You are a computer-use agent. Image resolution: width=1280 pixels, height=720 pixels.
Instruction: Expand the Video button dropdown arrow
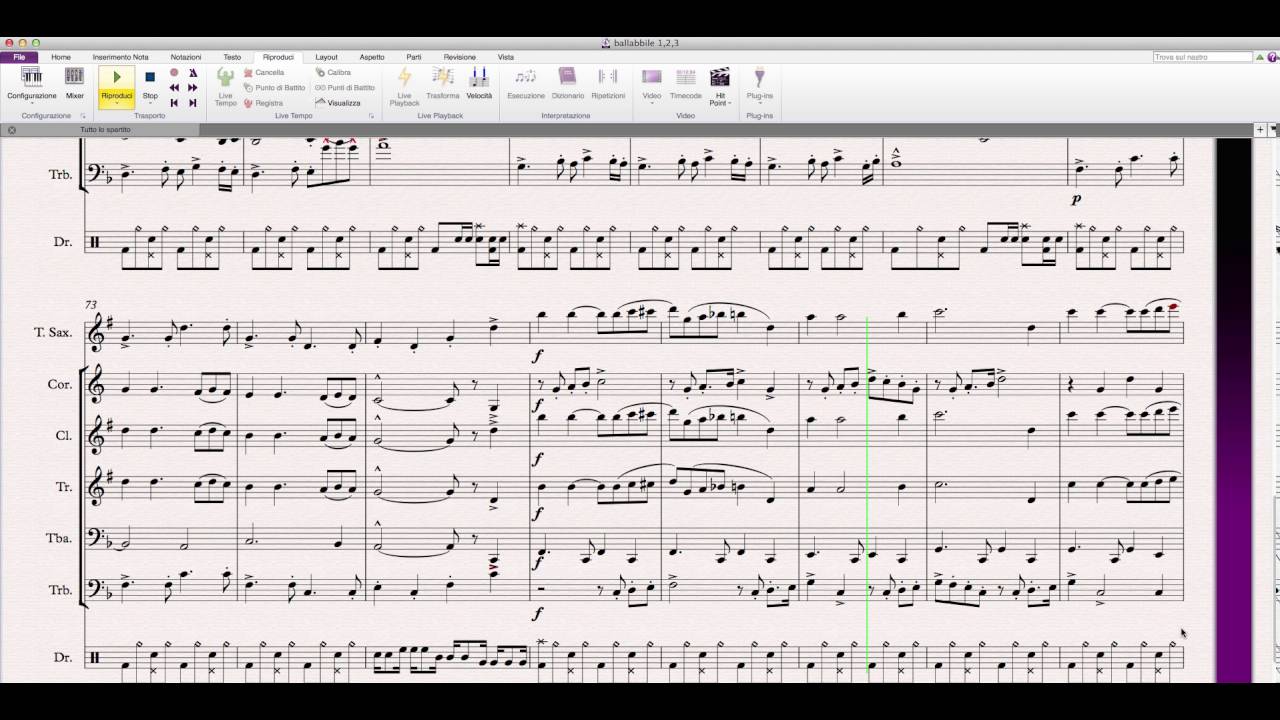pyautogui.click(x=652, y=104)
